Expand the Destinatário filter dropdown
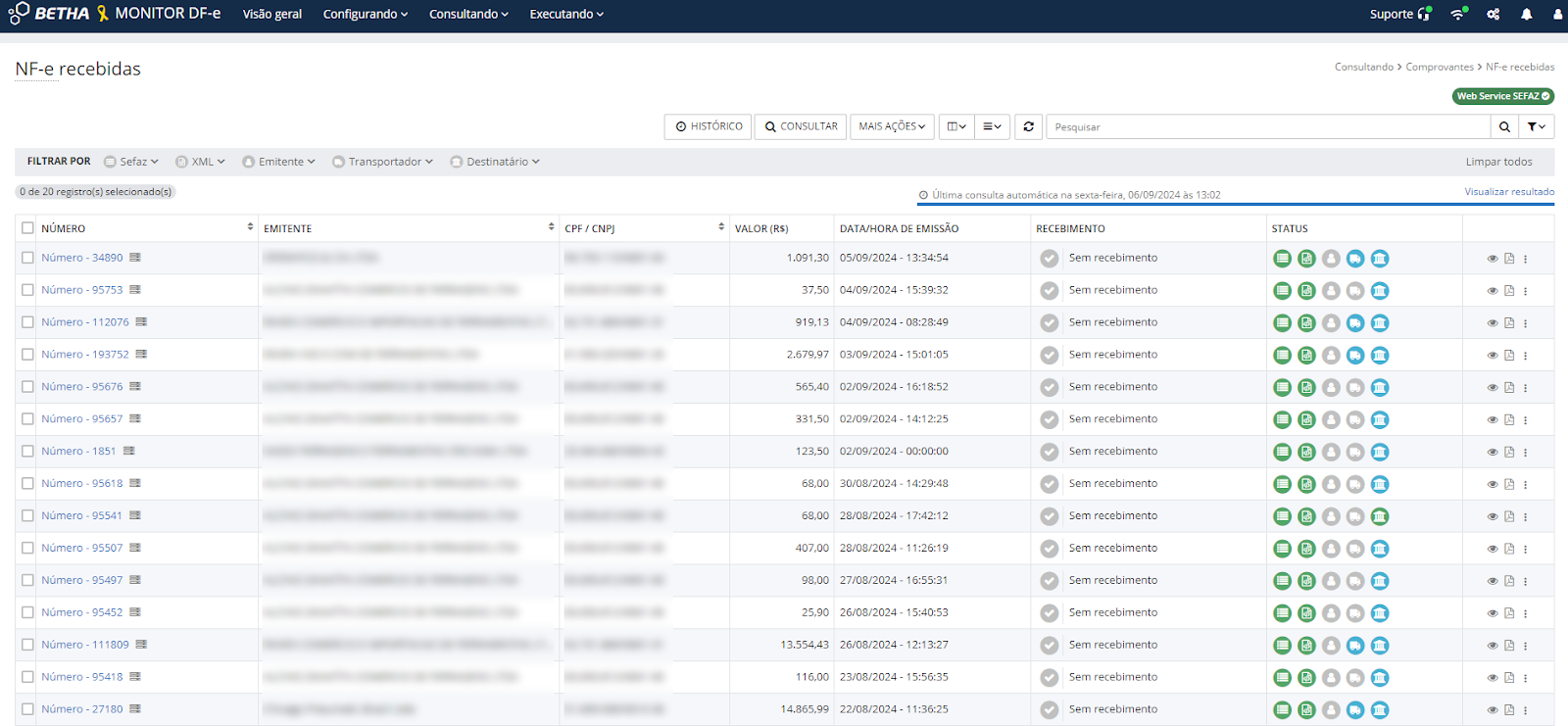Viewport: 1568px width, 726px height. pyautogui.click(x=495, y=162)
